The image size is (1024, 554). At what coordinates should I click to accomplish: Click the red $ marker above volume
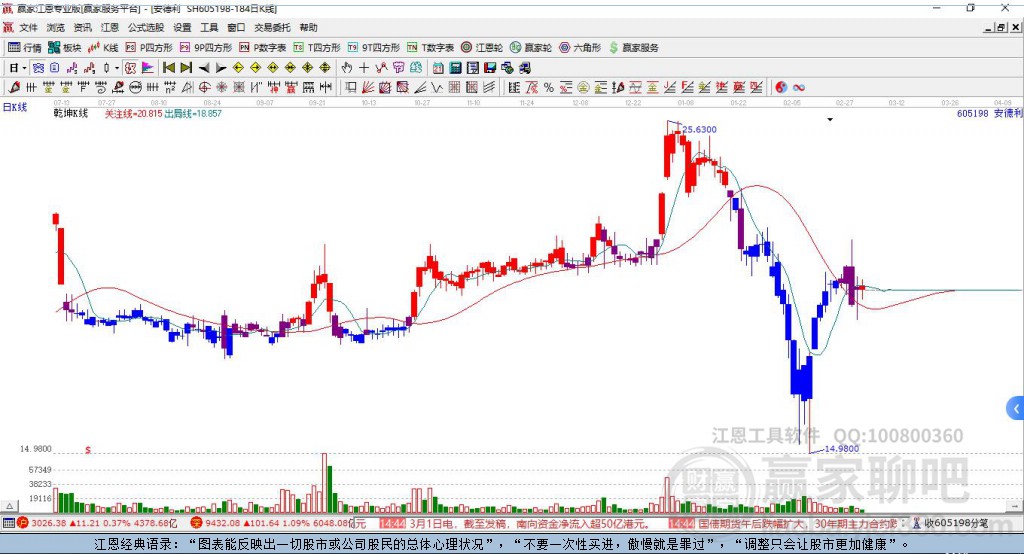[x=88, y=450]
